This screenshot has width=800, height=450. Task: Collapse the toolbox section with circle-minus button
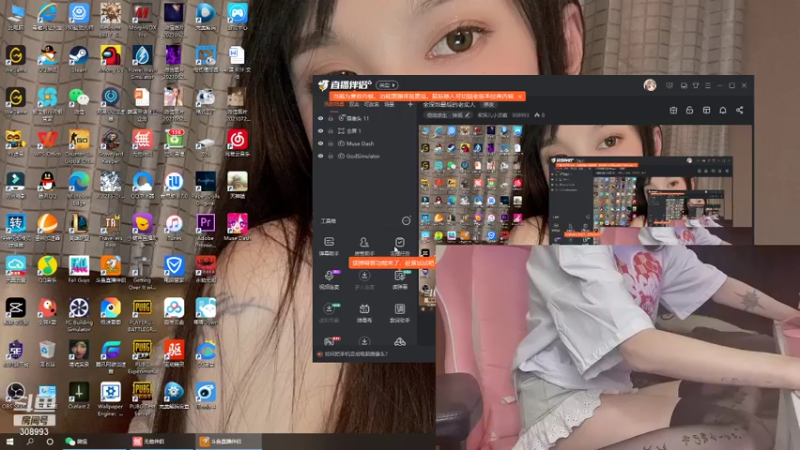tap(406, 220)
